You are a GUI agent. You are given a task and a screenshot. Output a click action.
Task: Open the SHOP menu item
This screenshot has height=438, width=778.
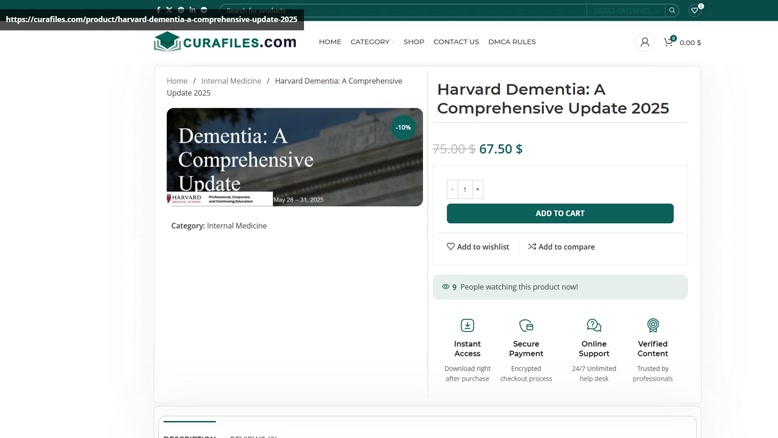(414, 42)
